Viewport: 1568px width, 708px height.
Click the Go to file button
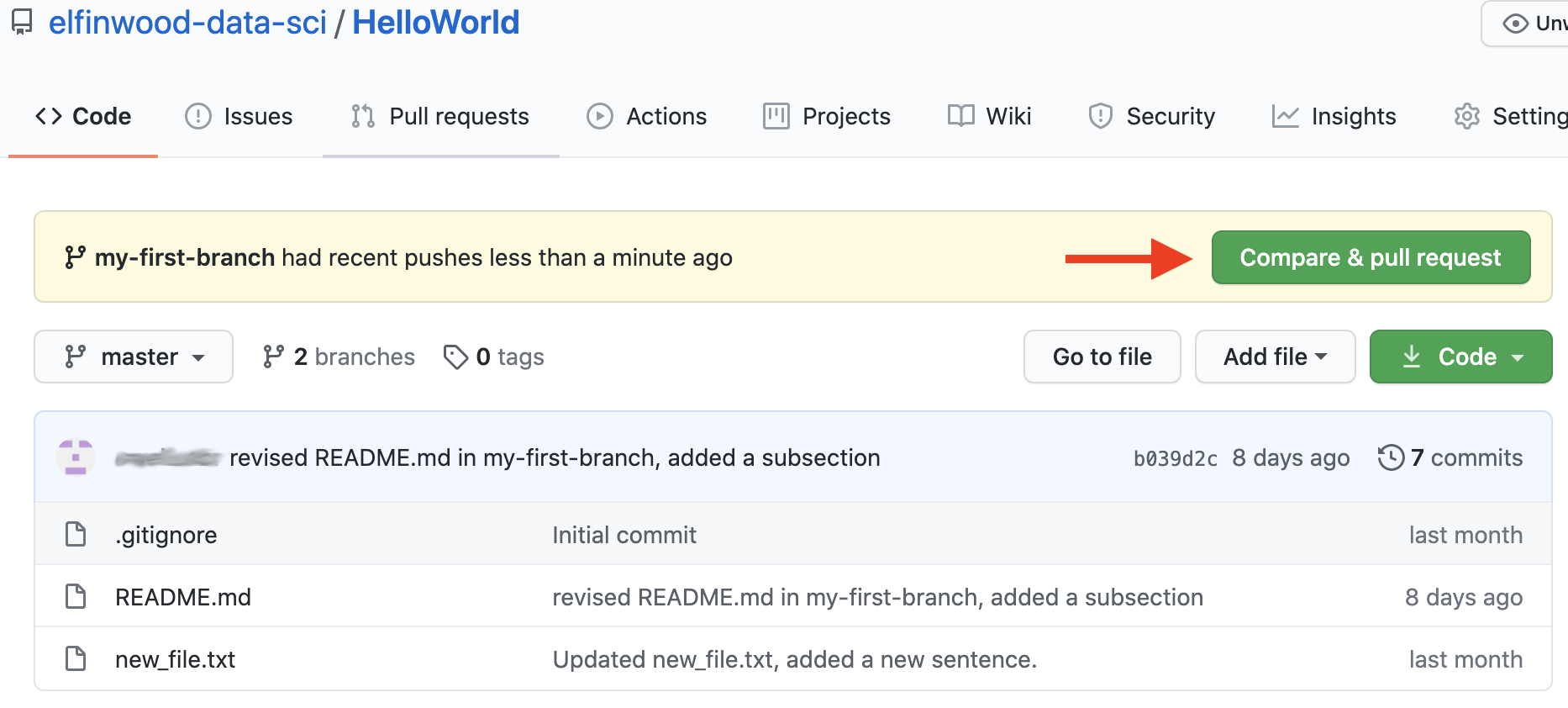click(1102, 357)
